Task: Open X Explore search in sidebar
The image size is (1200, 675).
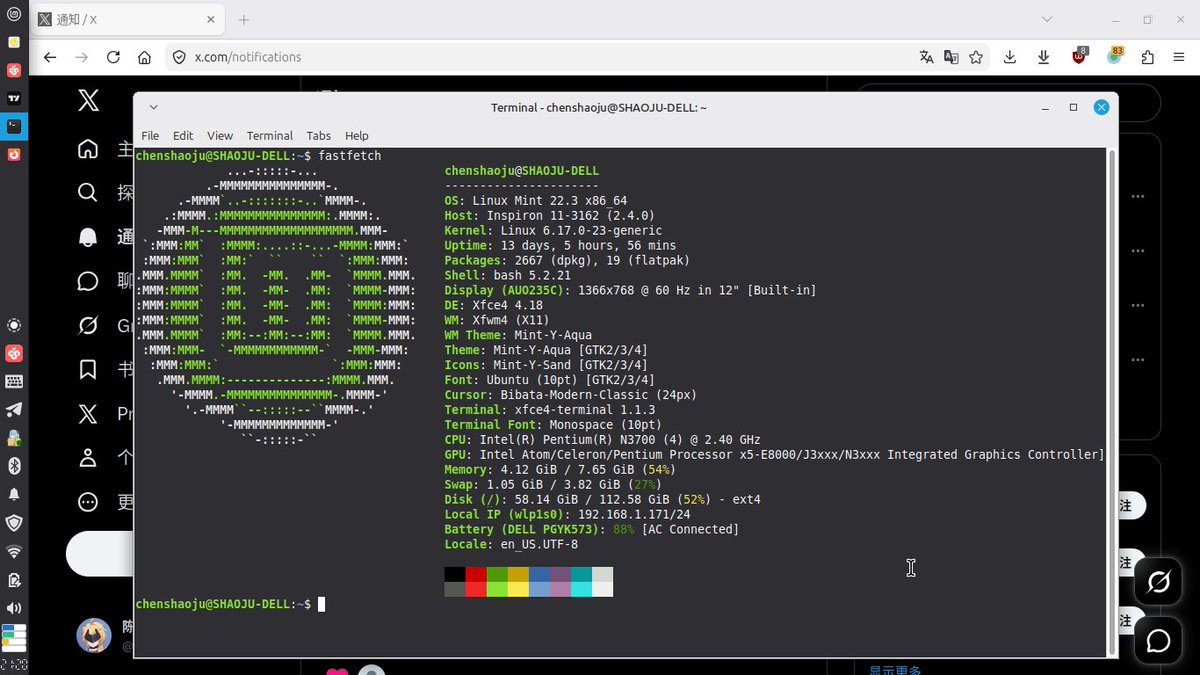Action: tap(88, 193)
